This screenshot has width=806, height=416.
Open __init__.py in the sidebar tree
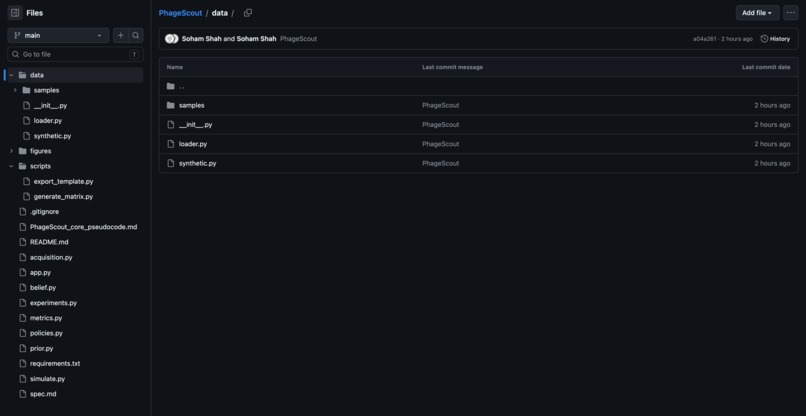[x=50, y=105]
